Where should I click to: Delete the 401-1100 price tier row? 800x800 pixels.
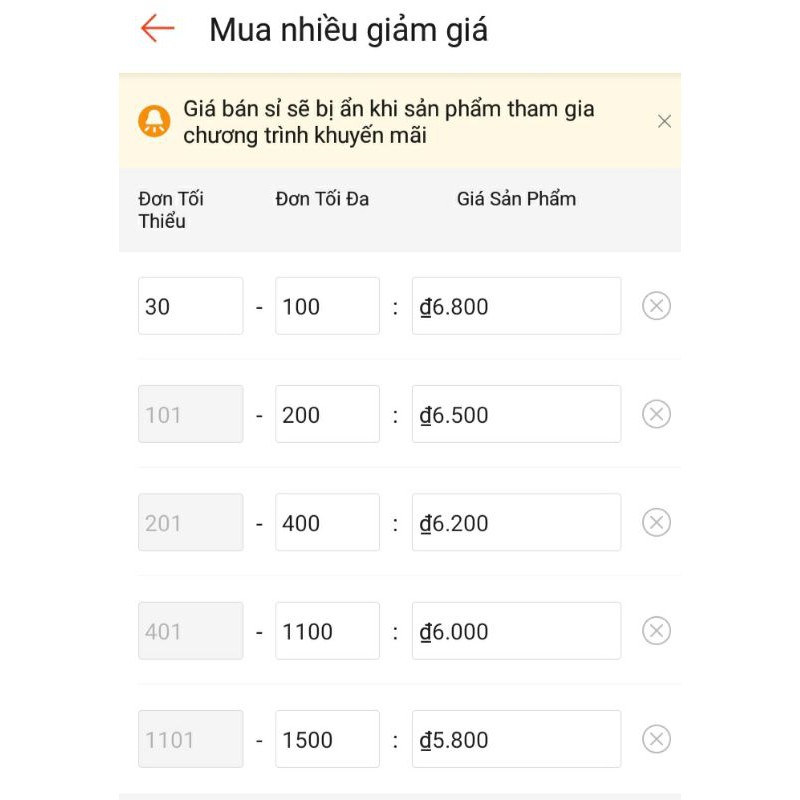click(656, 631)
